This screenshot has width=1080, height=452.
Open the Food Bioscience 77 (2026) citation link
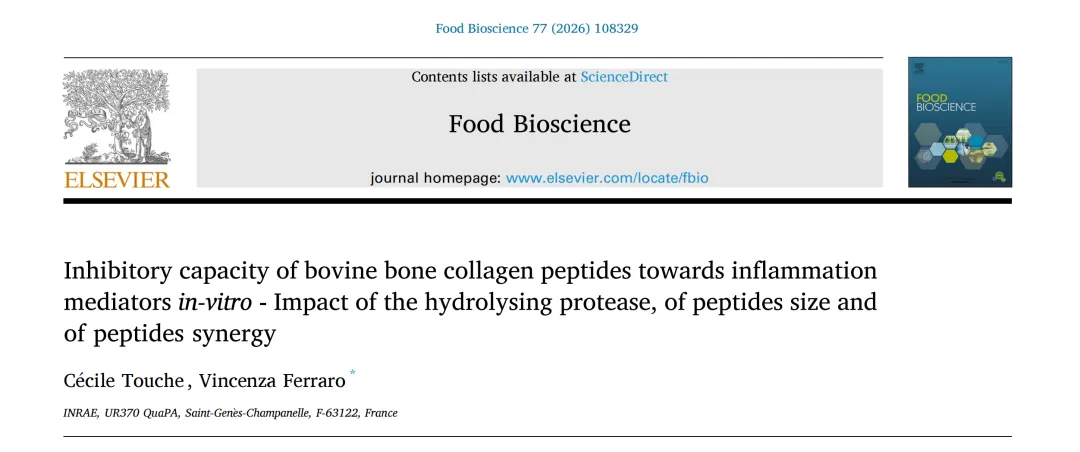[x=537, y=28]
